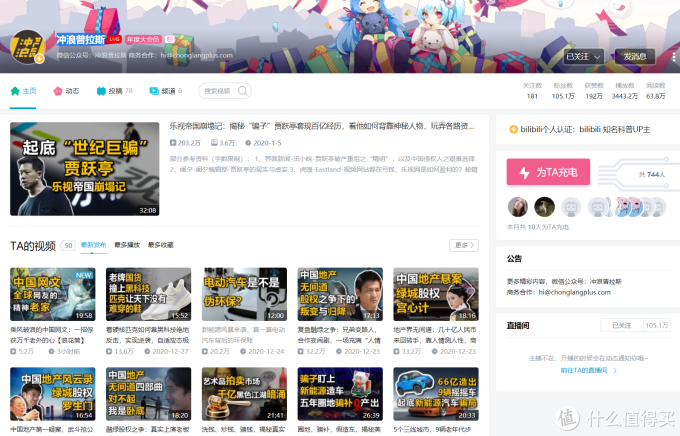Send a message with 发消息 button
This screenshot has width=680, height=436.
tap(635, 56)
